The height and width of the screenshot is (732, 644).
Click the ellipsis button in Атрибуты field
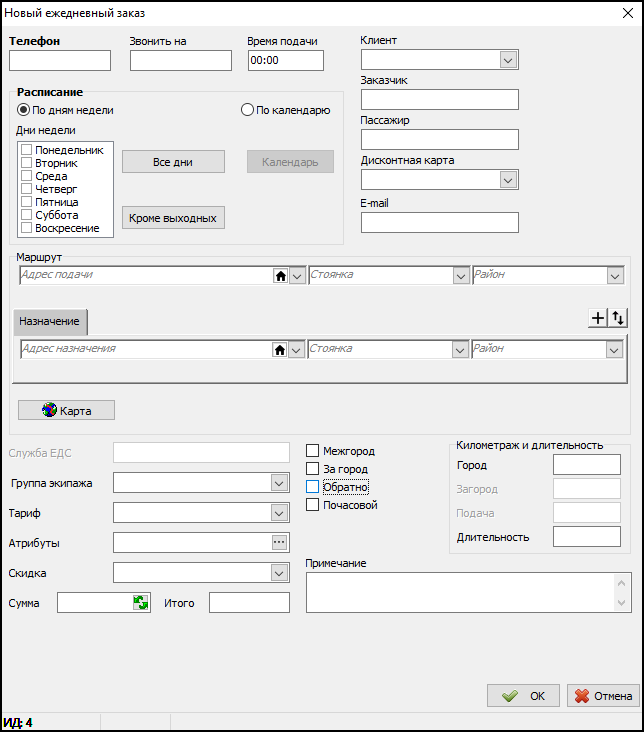tap(280, 542)
